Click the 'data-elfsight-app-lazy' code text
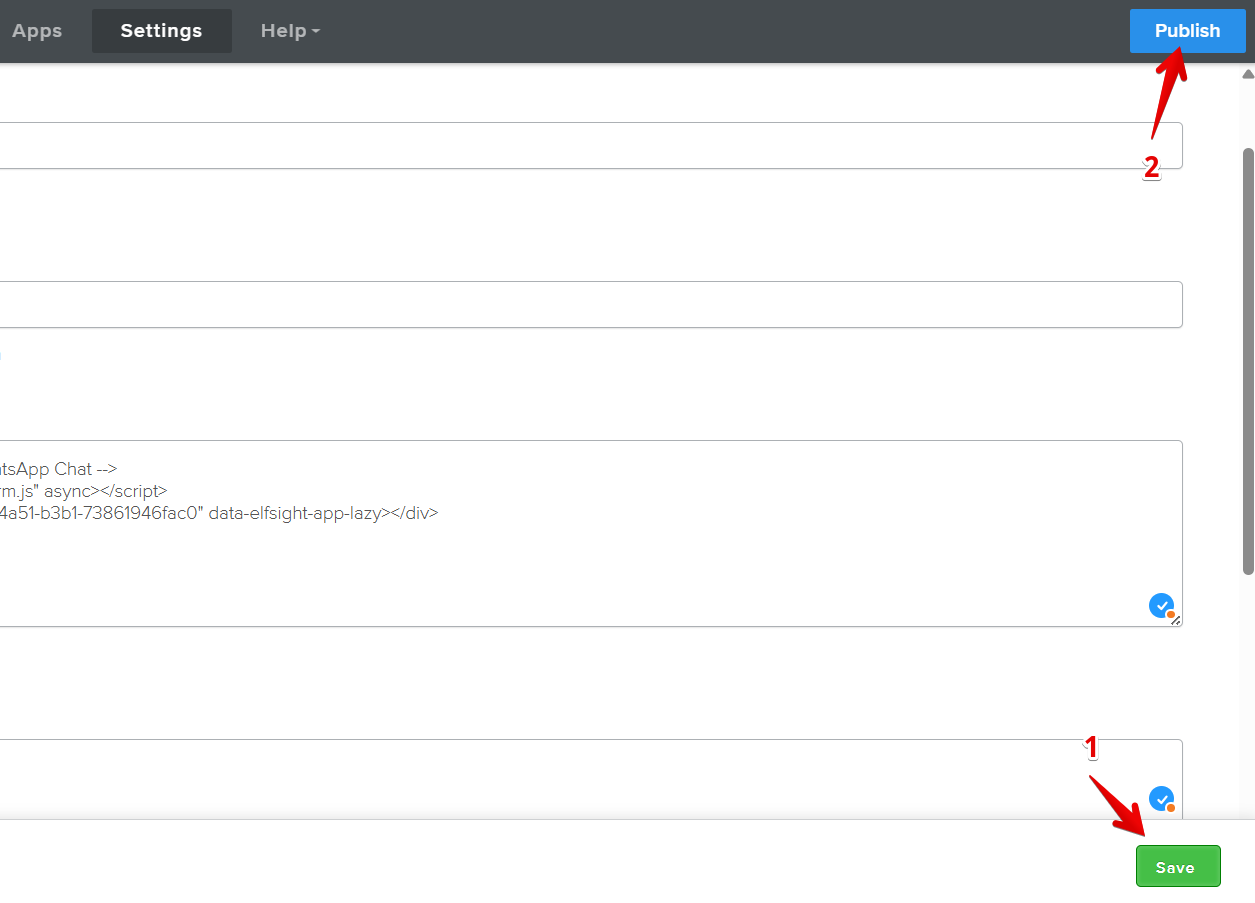Screen dimensions: 1255x903 tap(295, 513)
